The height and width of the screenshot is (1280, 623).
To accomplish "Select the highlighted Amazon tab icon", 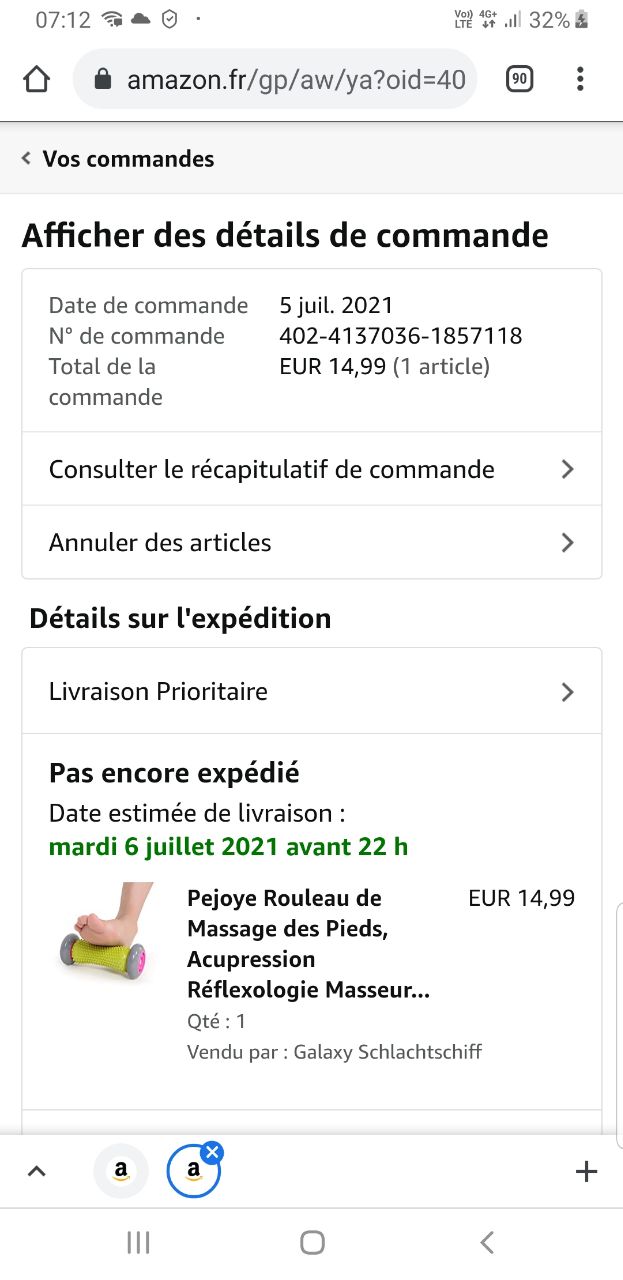I will click(192, 1173).
